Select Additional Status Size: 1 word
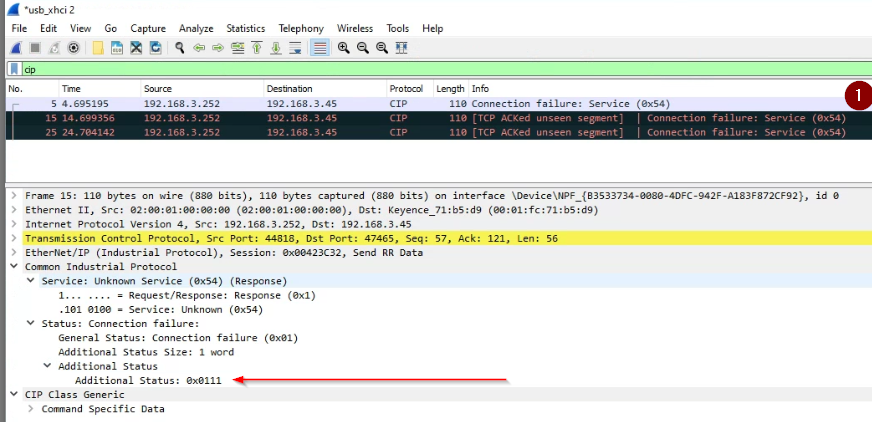872x422 pixels. (x=146, y=352)
